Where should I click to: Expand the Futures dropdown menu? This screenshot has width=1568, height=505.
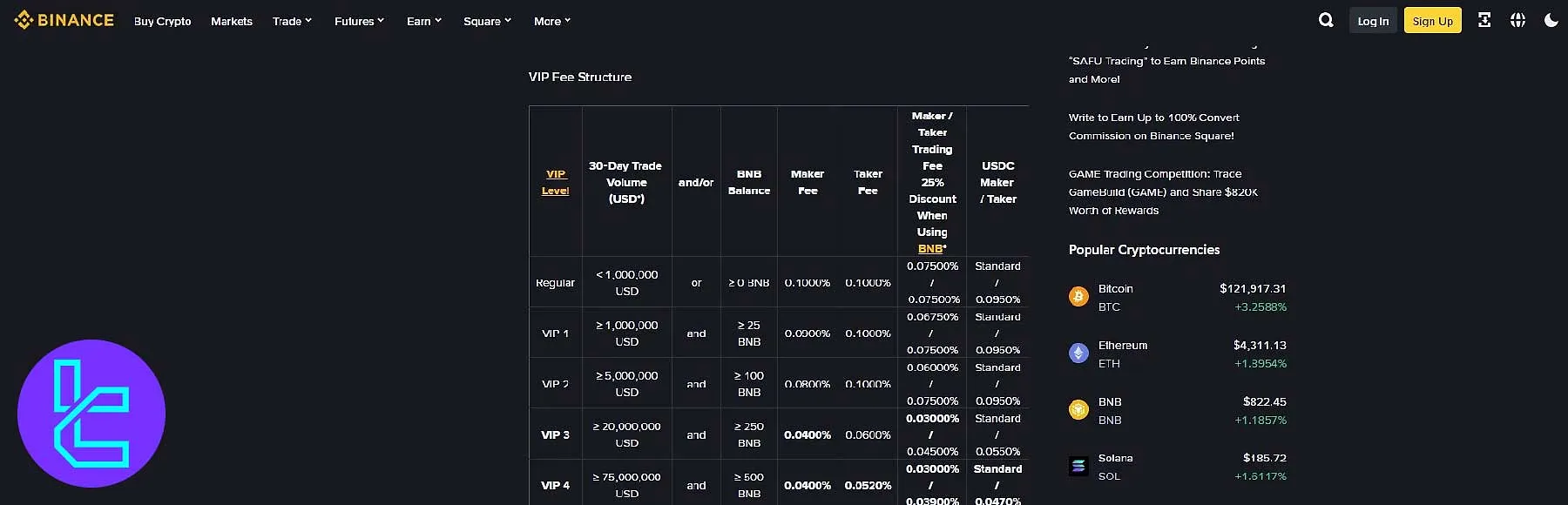pos(359,21)
